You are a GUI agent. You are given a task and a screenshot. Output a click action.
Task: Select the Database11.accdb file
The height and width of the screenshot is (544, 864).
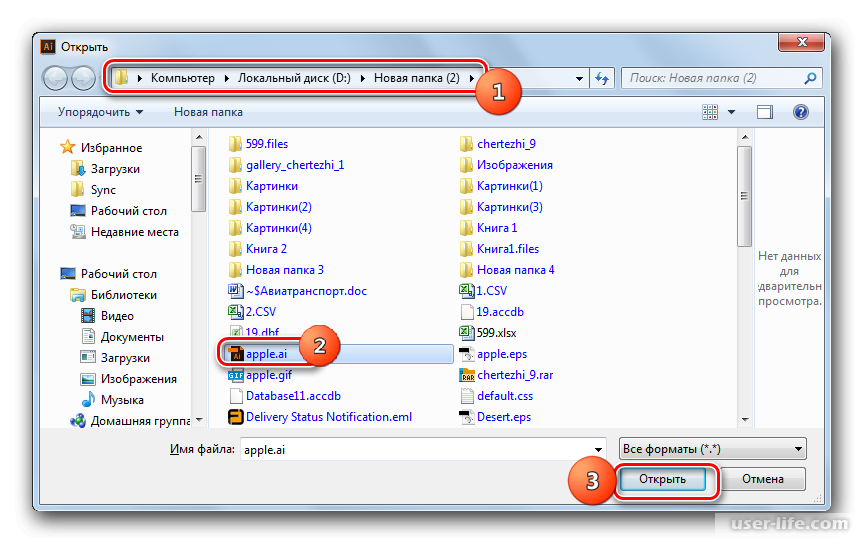pos(293,396)
